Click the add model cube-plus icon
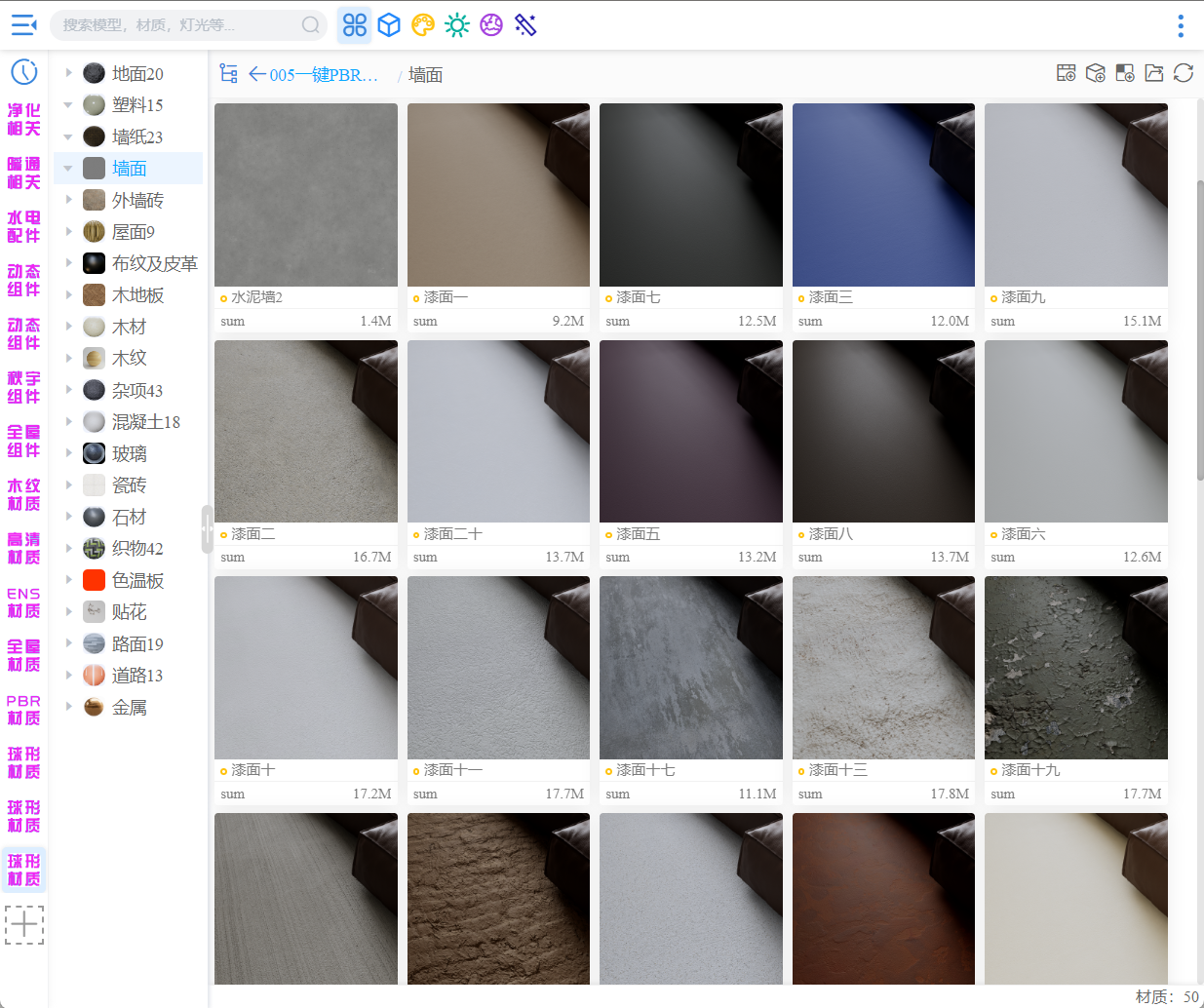 coord(1096,73)
